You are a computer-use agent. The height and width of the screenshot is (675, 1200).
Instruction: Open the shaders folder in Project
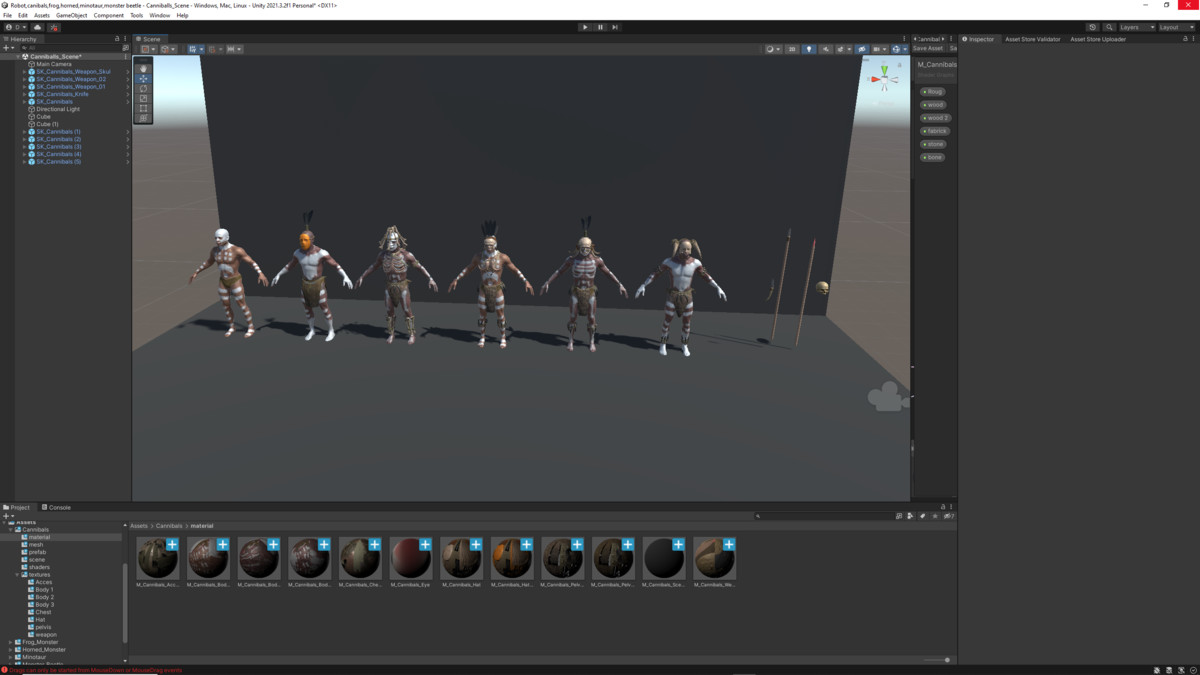pyautogui.click(x=39, y=567)
